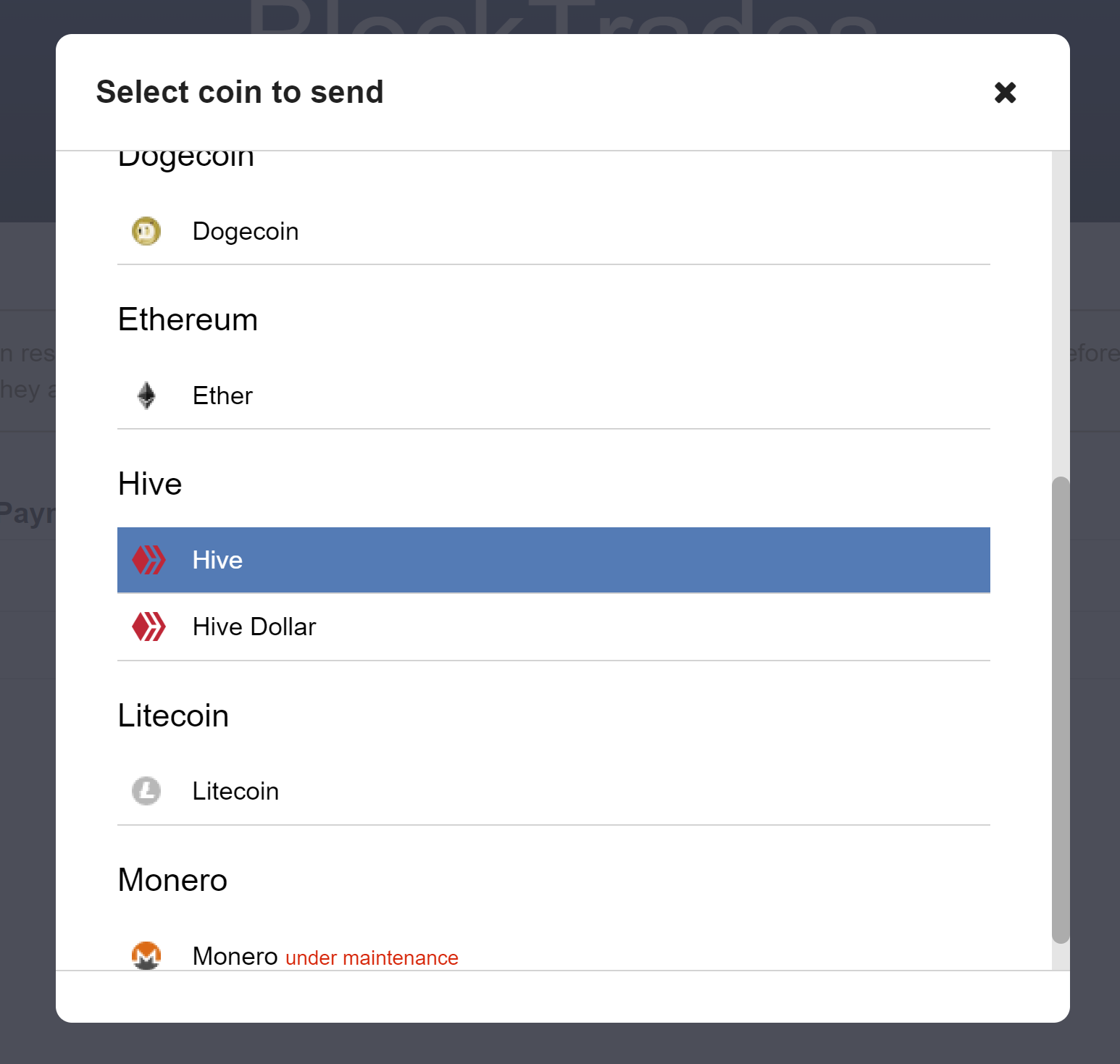Viewport: 1120px width, 1064px height.
Task: Click the Dogecoin coin icon
Action: [146, 232]
